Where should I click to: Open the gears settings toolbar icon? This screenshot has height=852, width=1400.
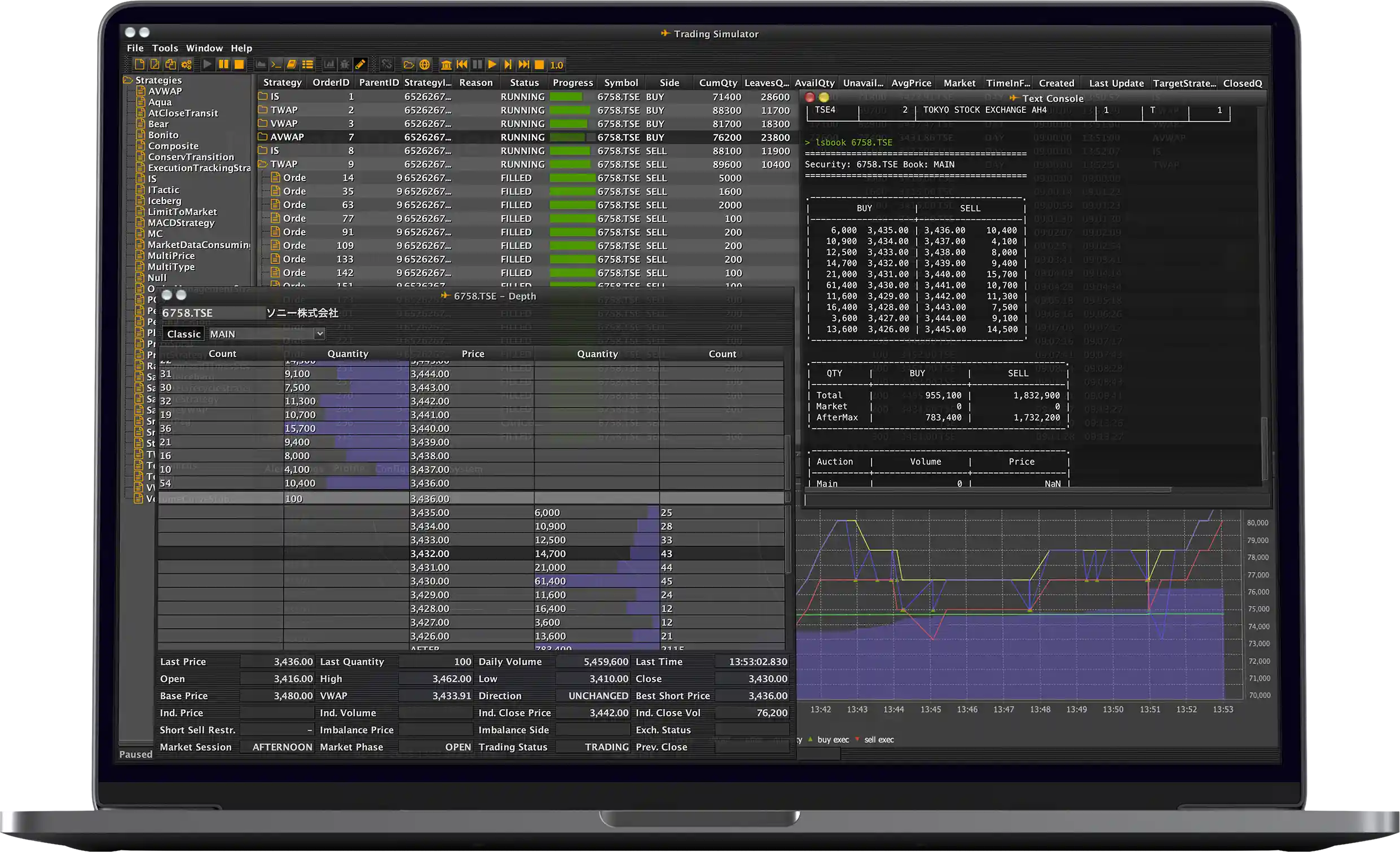186,65
